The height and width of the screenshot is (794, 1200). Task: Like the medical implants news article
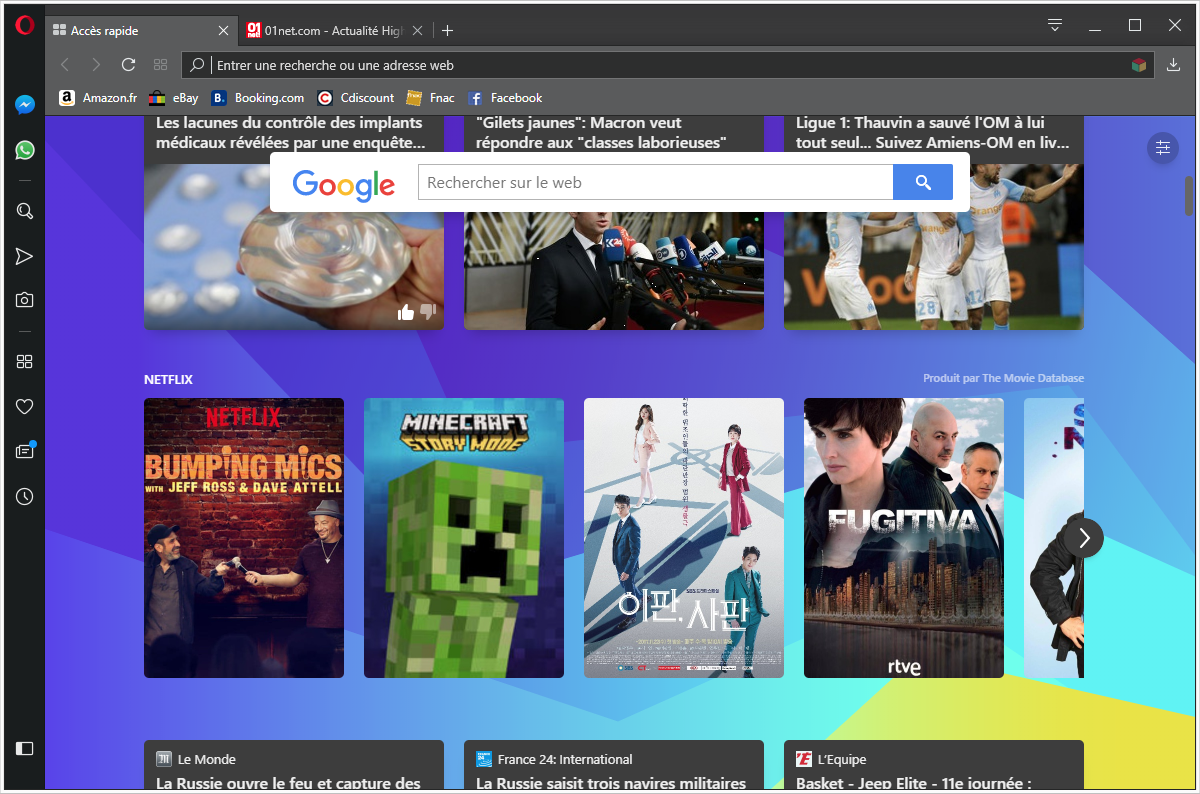tap(405, 312)
